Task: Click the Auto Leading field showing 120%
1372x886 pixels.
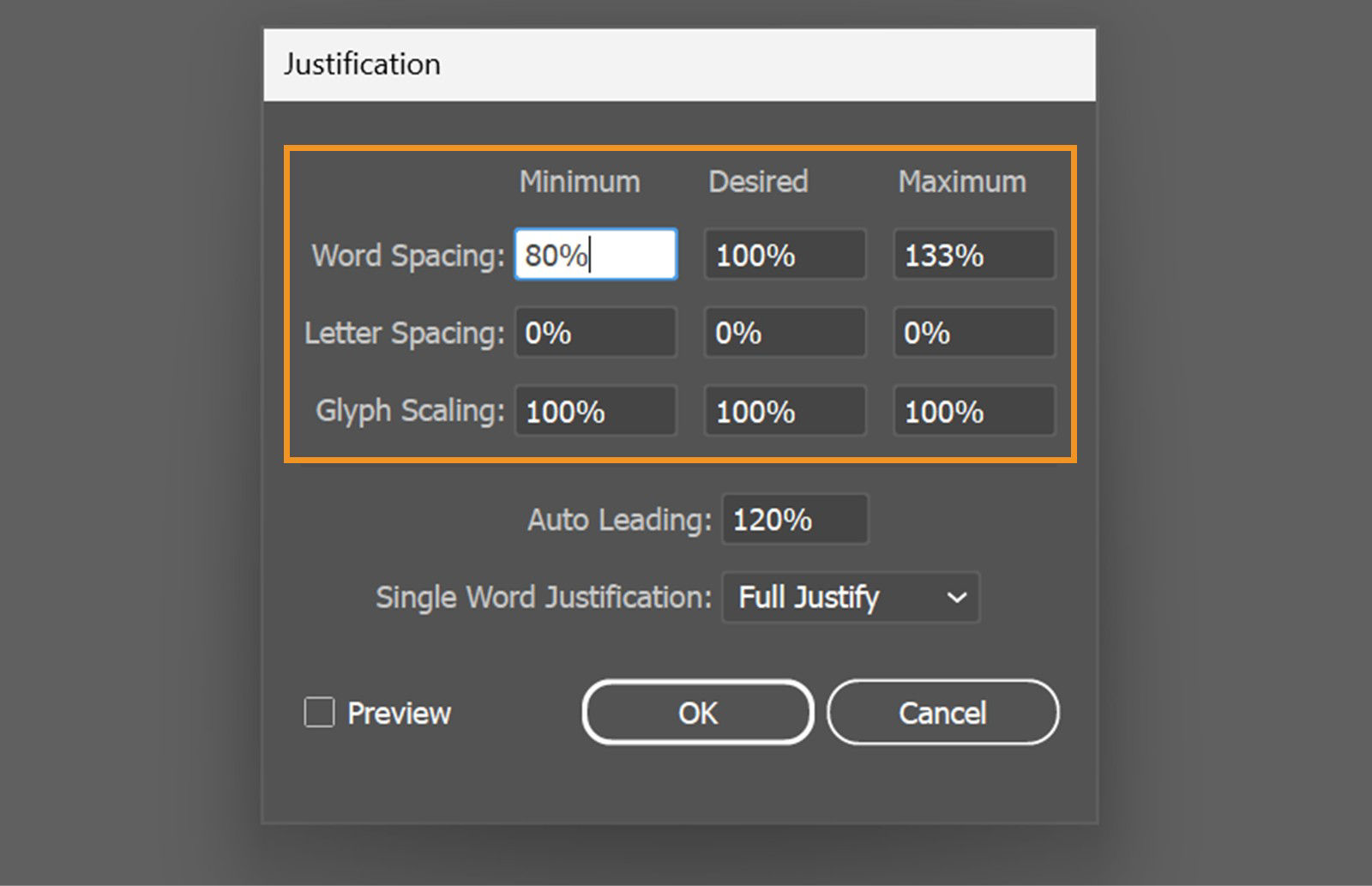Action: point(794,519)
